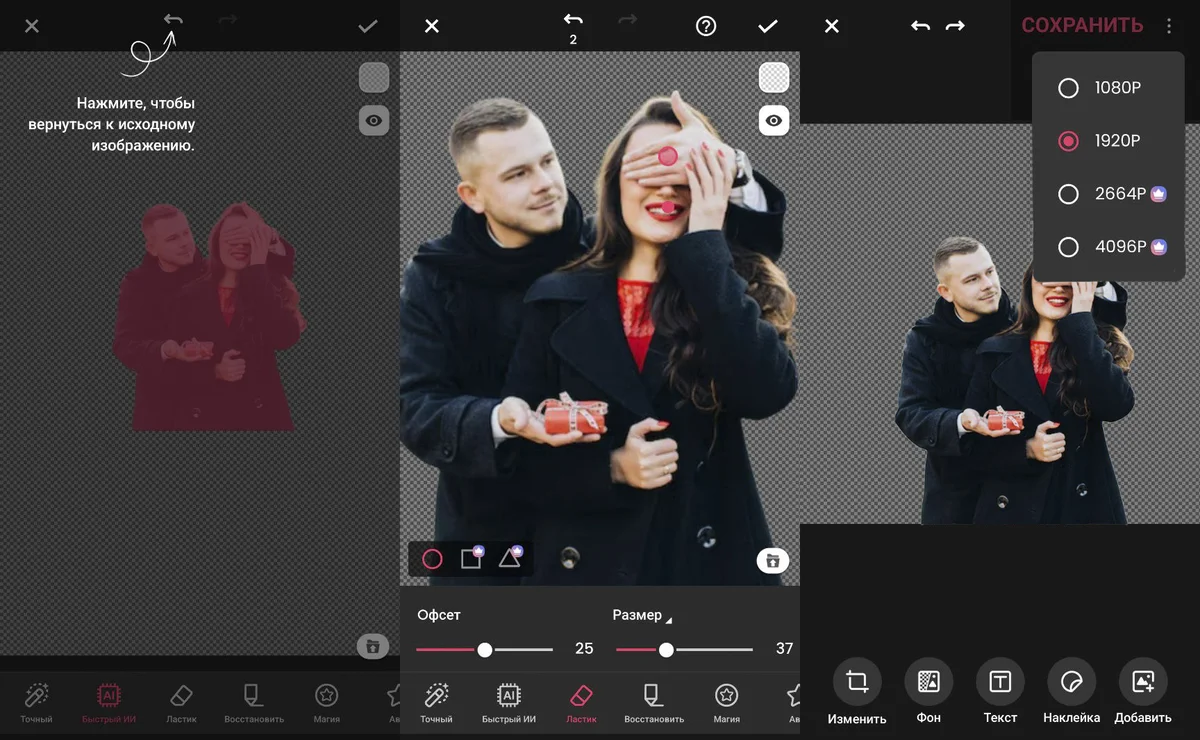Toggle the eye preview in the left panel

374,120
